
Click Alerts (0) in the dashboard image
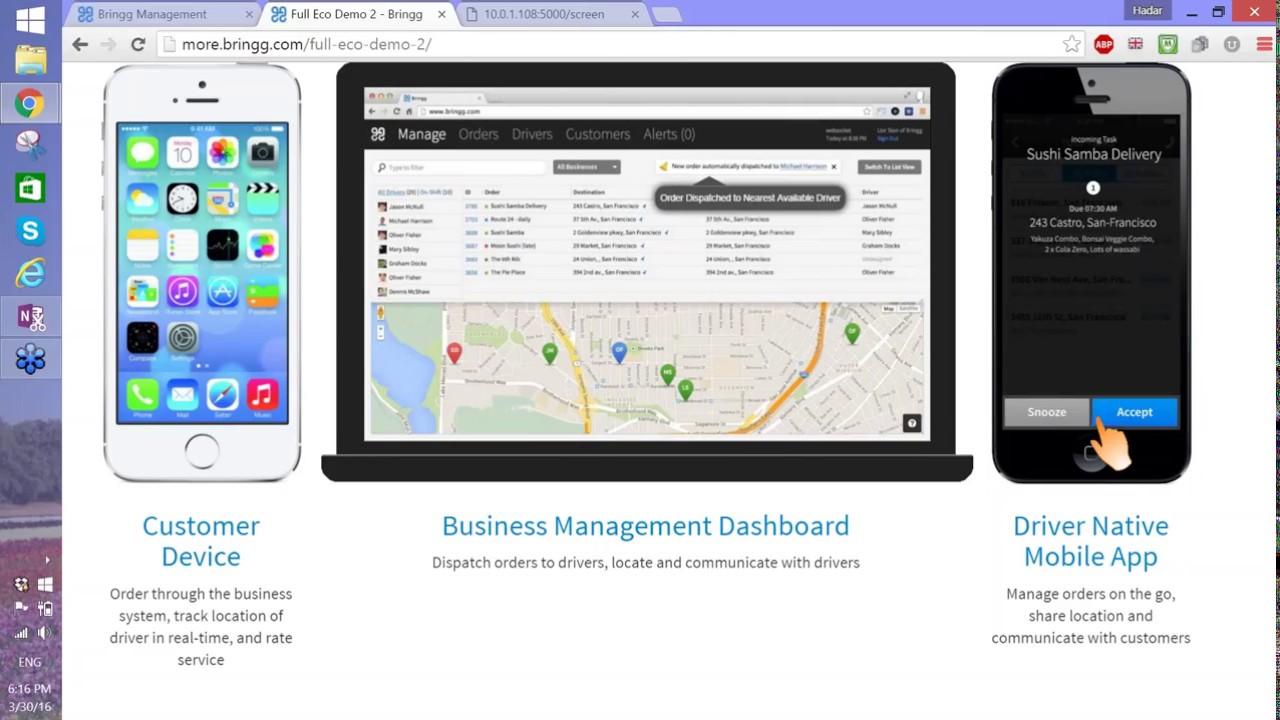[x=669, y=134]
